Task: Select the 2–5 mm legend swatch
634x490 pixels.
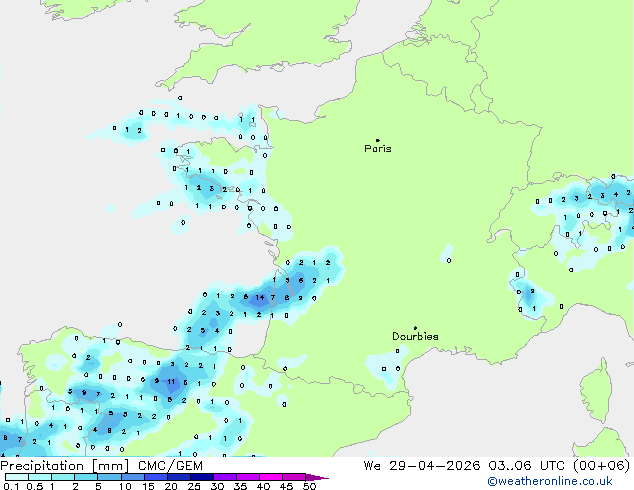Action: [x=86, y=477]
